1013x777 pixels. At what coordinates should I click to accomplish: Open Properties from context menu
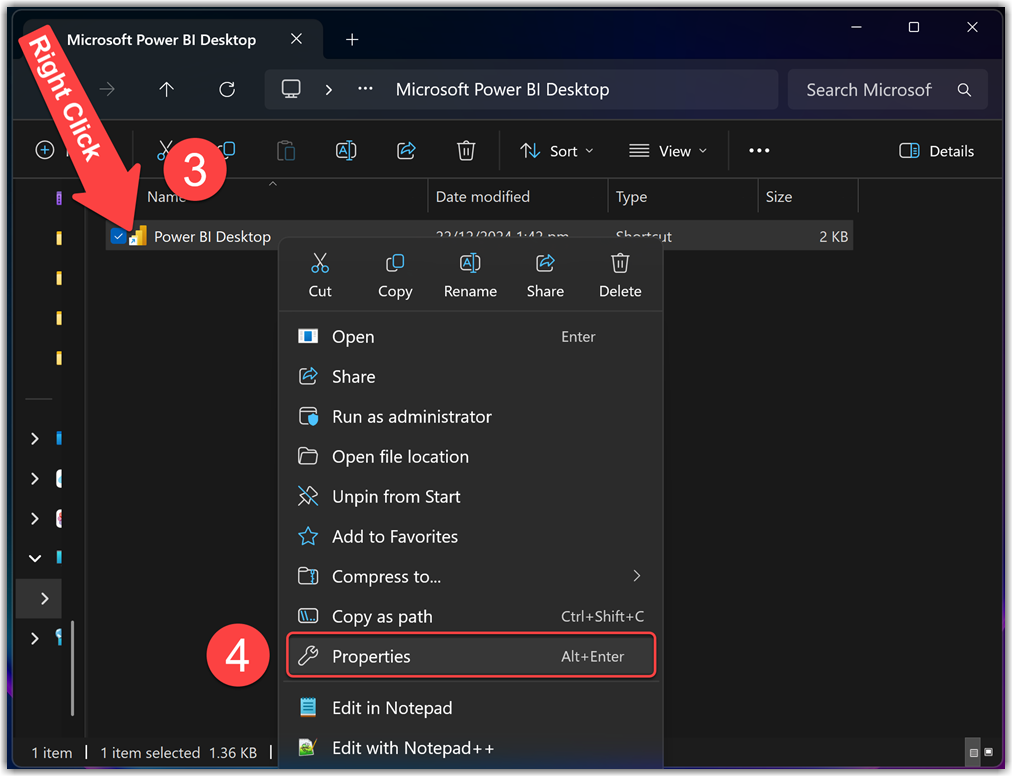(x=470, y=656)
